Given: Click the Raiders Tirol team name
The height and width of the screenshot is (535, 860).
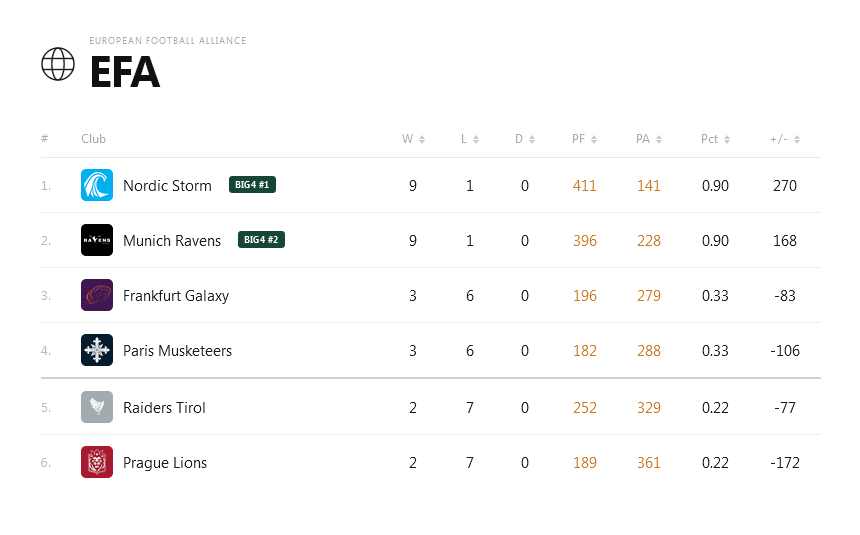Looking at the screenshot, I should [164, 408].
